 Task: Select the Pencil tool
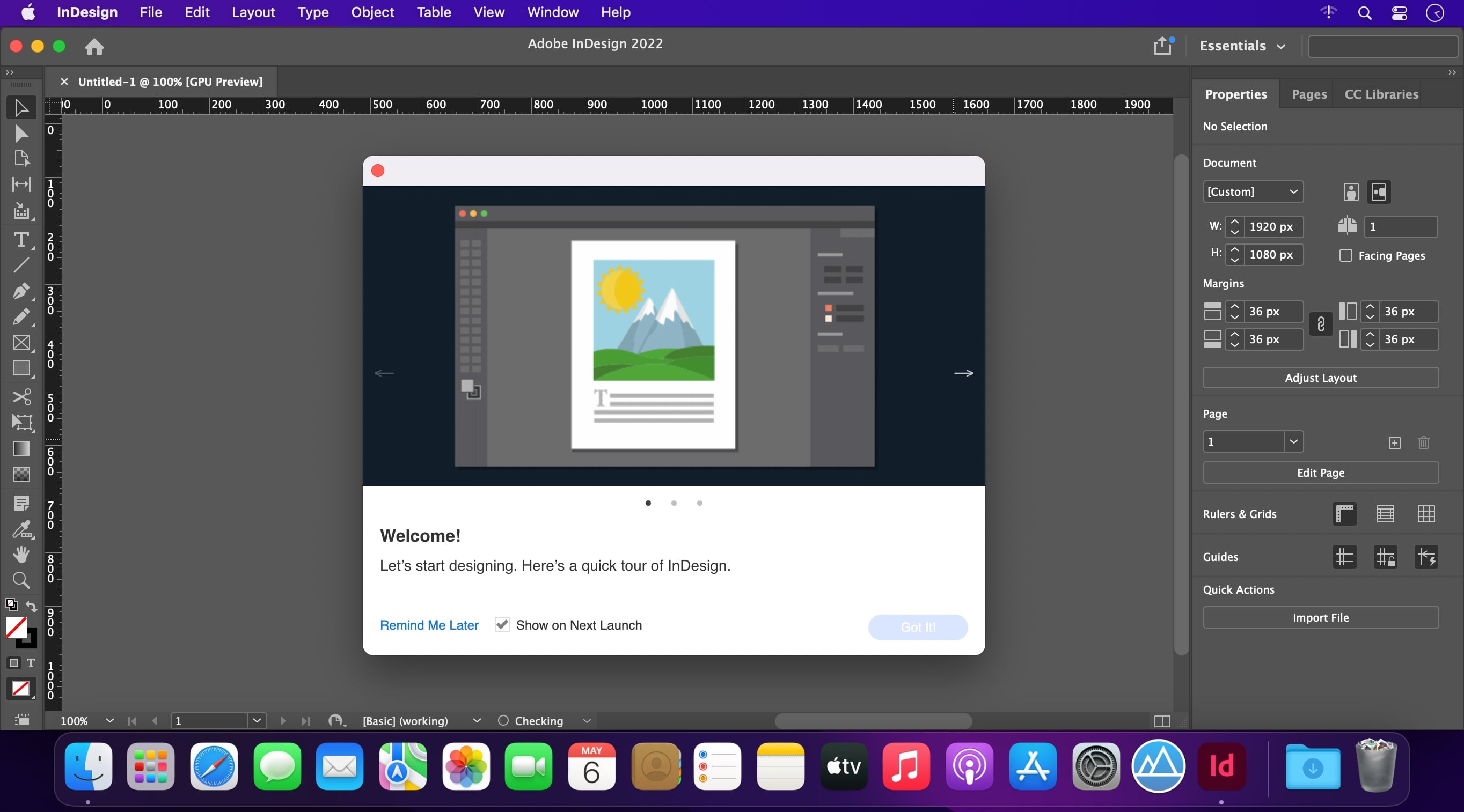pos(21,316)
